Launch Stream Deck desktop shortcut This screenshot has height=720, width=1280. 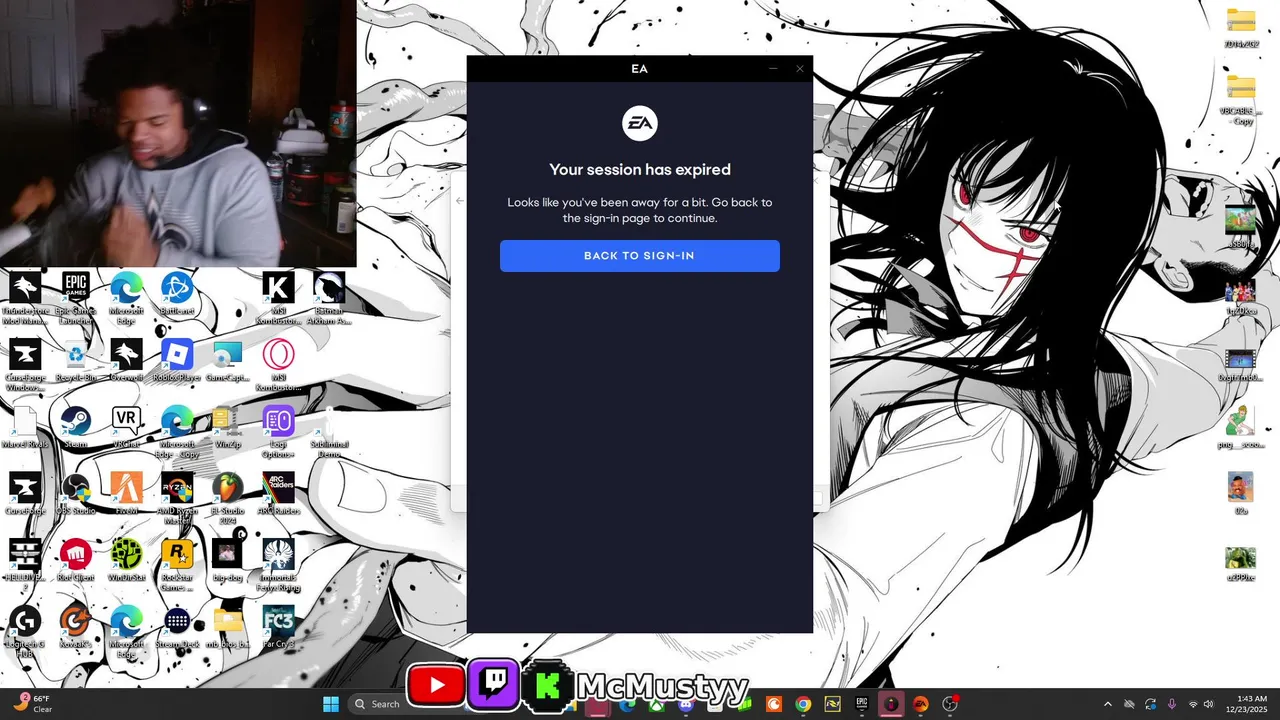coord(177,628)
